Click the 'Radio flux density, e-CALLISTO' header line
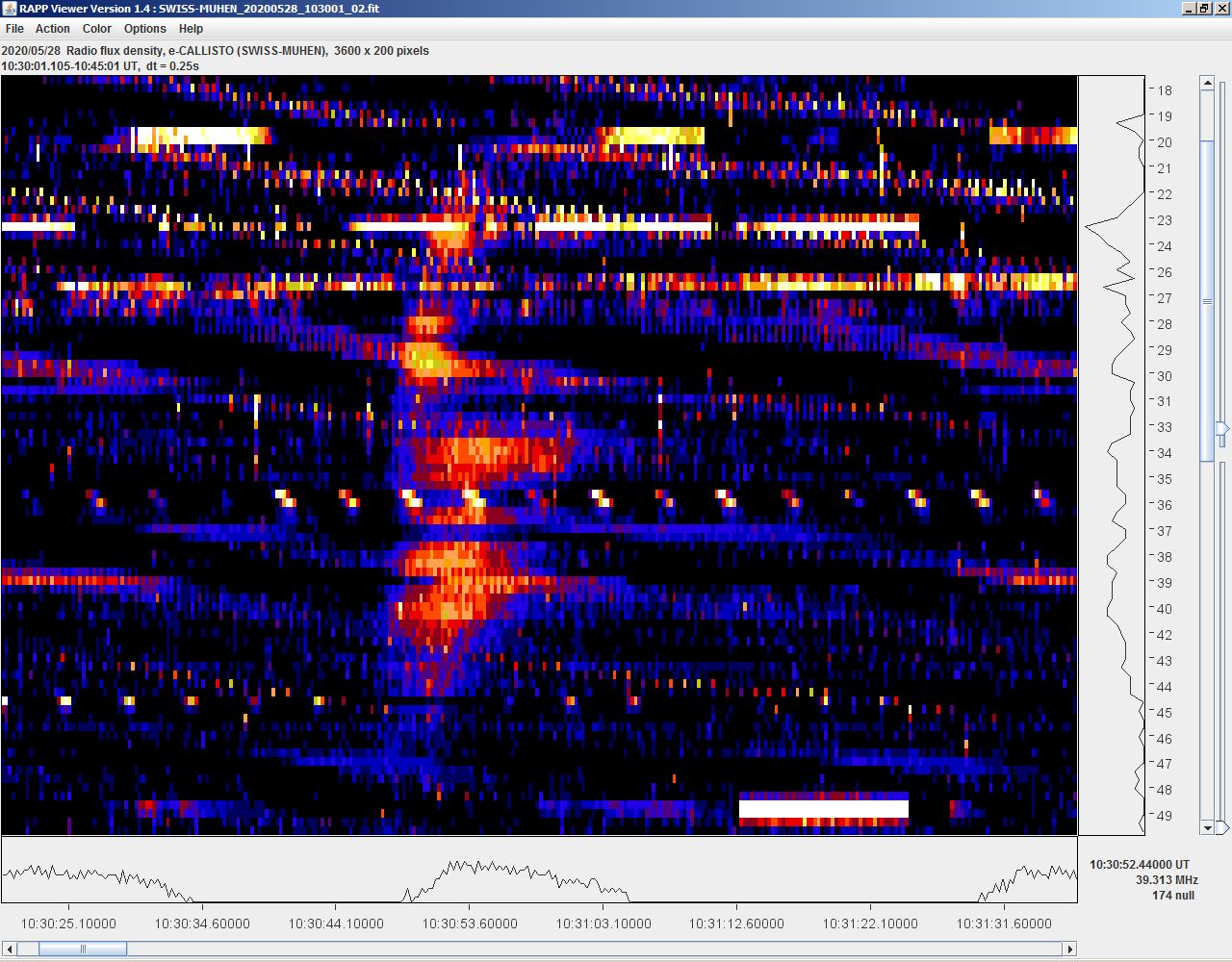Image resolution: width=1232 pixels, height=962 pixels. tap(216, 51)
